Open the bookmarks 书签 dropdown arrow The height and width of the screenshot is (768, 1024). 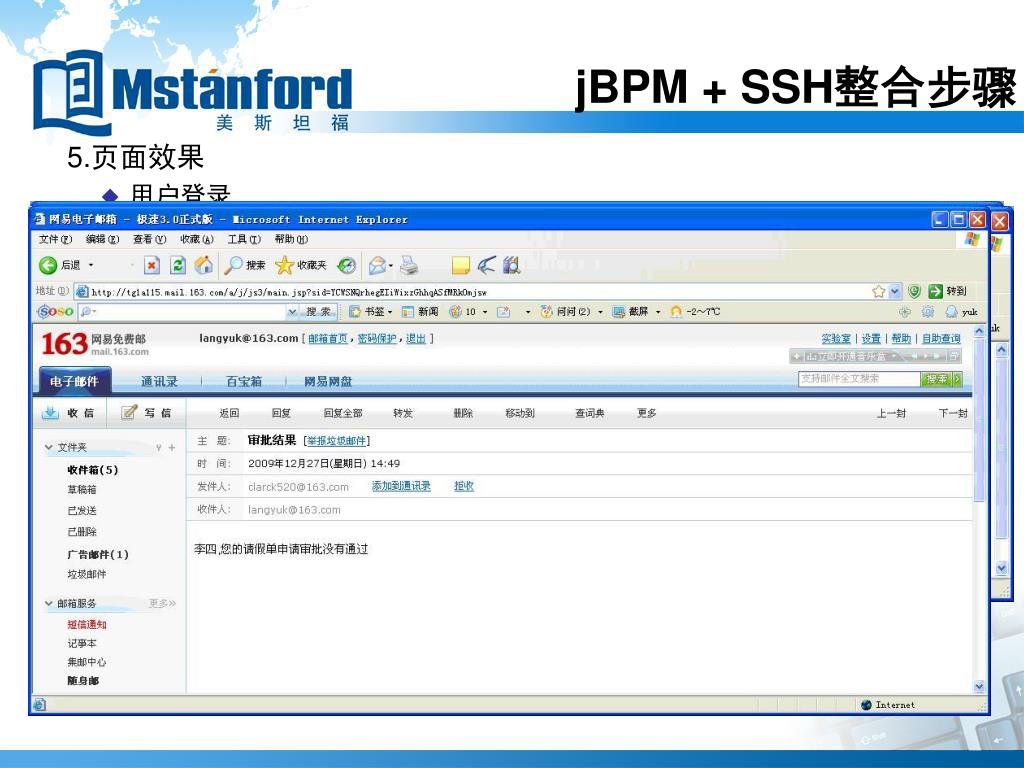[390, 312]
